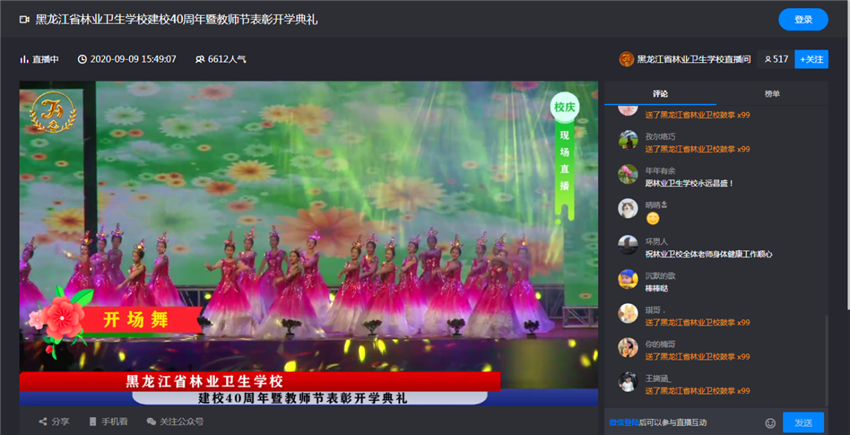Screen dimensions: 850x435
Task: Follow the channel with +关注 button
Action: (811, 59)
